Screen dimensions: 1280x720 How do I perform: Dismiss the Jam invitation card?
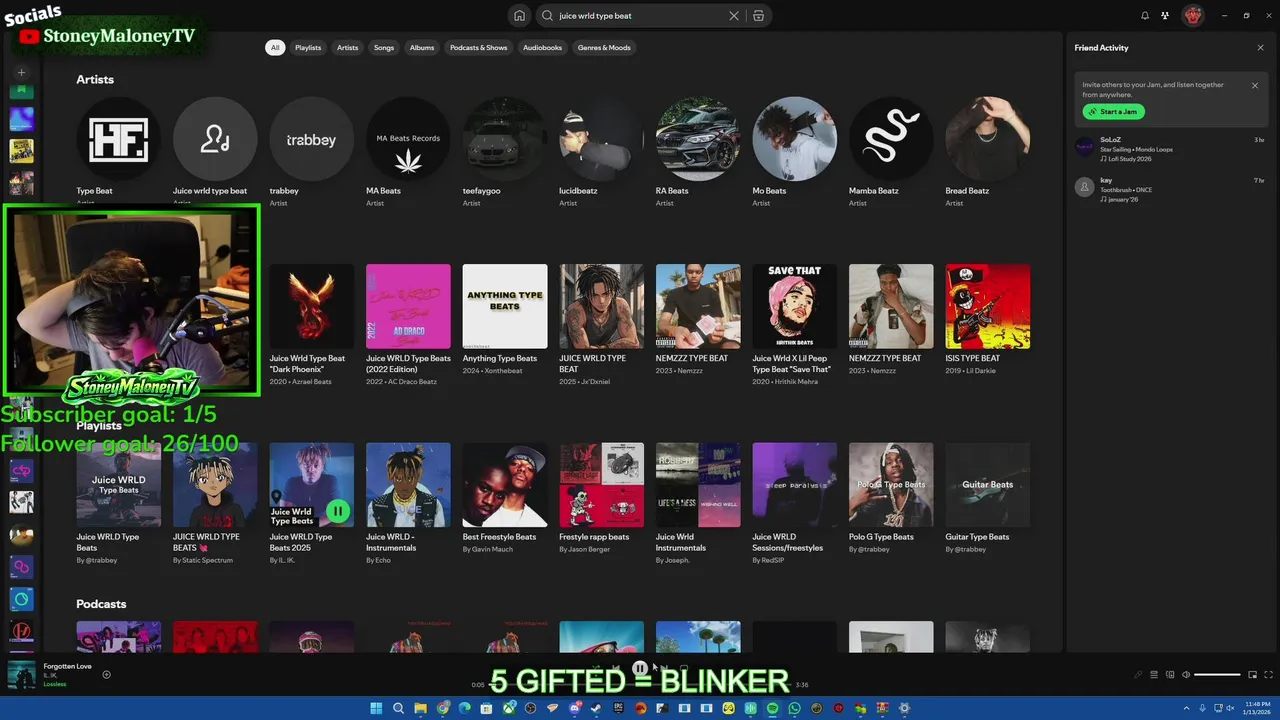1255,85
